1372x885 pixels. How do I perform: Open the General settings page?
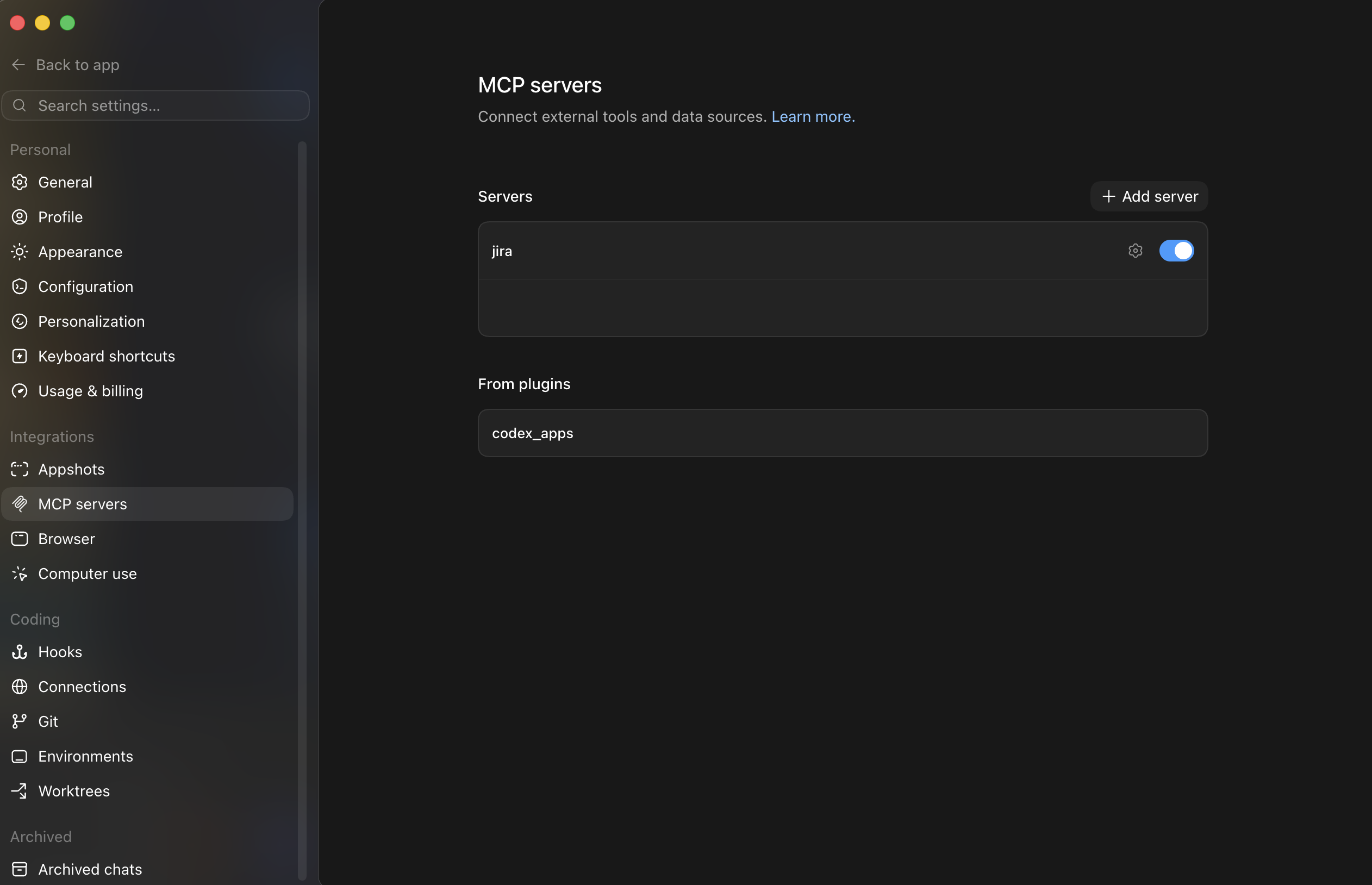click(147, 182)
